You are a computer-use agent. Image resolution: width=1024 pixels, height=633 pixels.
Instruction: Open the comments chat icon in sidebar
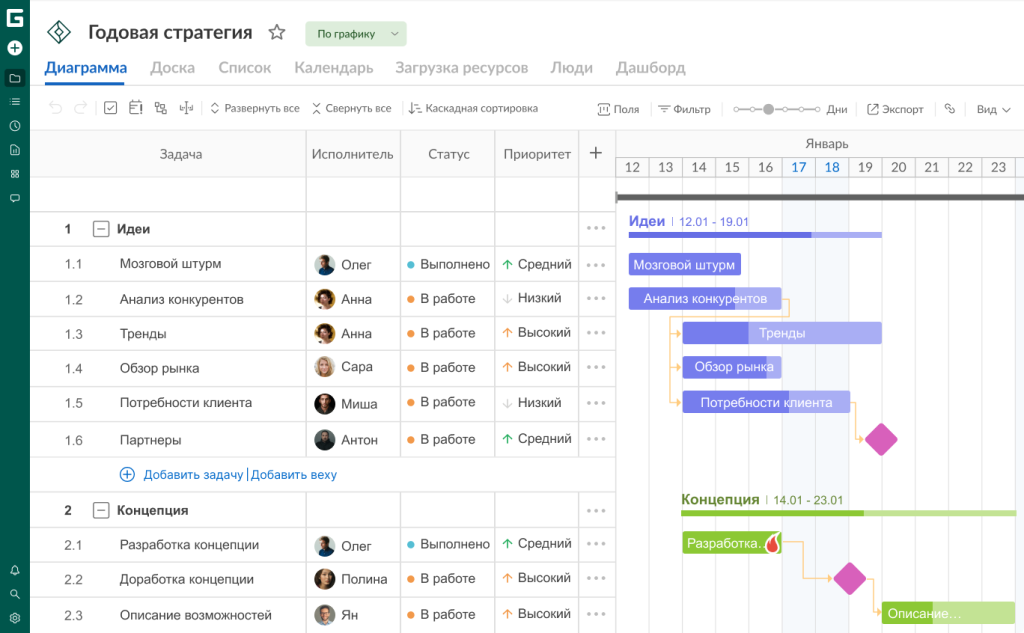point(14,198)
